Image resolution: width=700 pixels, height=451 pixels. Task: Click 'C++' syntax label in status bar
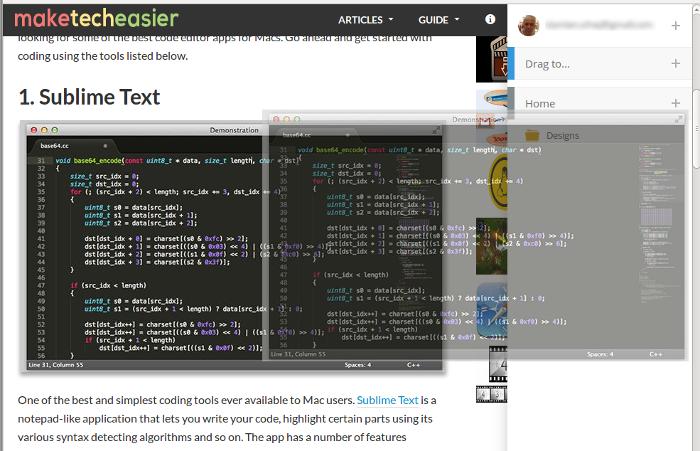tap(413, 365)
